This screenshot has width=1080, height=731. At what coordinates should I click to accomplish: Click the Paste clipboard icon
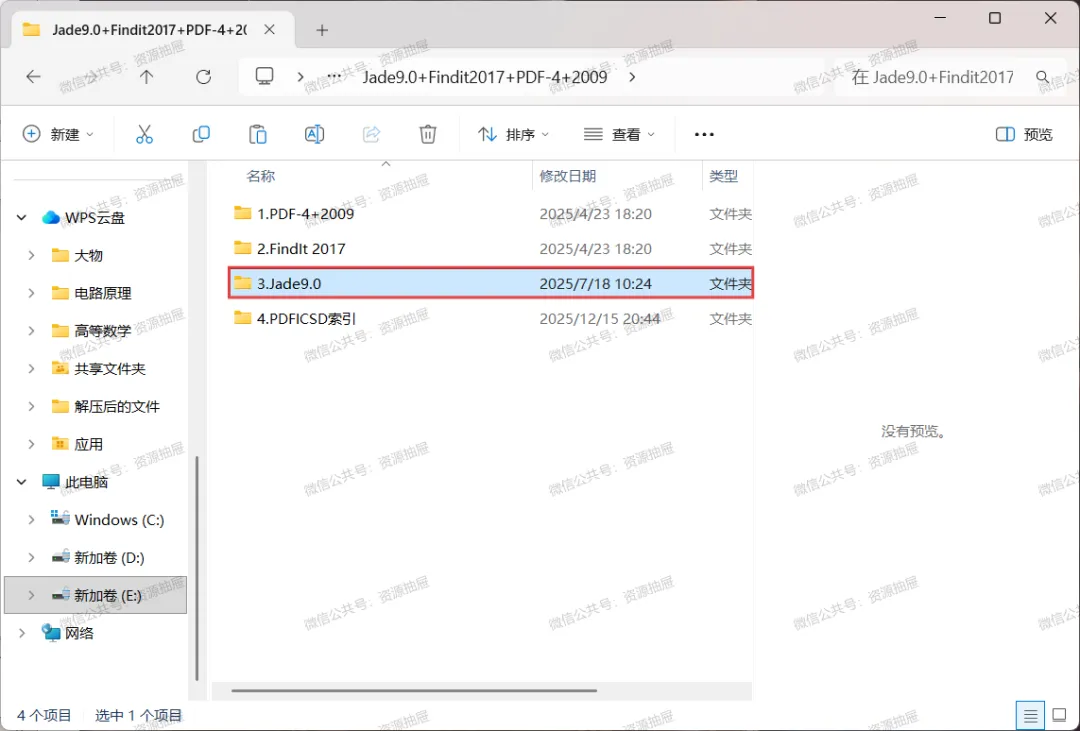258,134
